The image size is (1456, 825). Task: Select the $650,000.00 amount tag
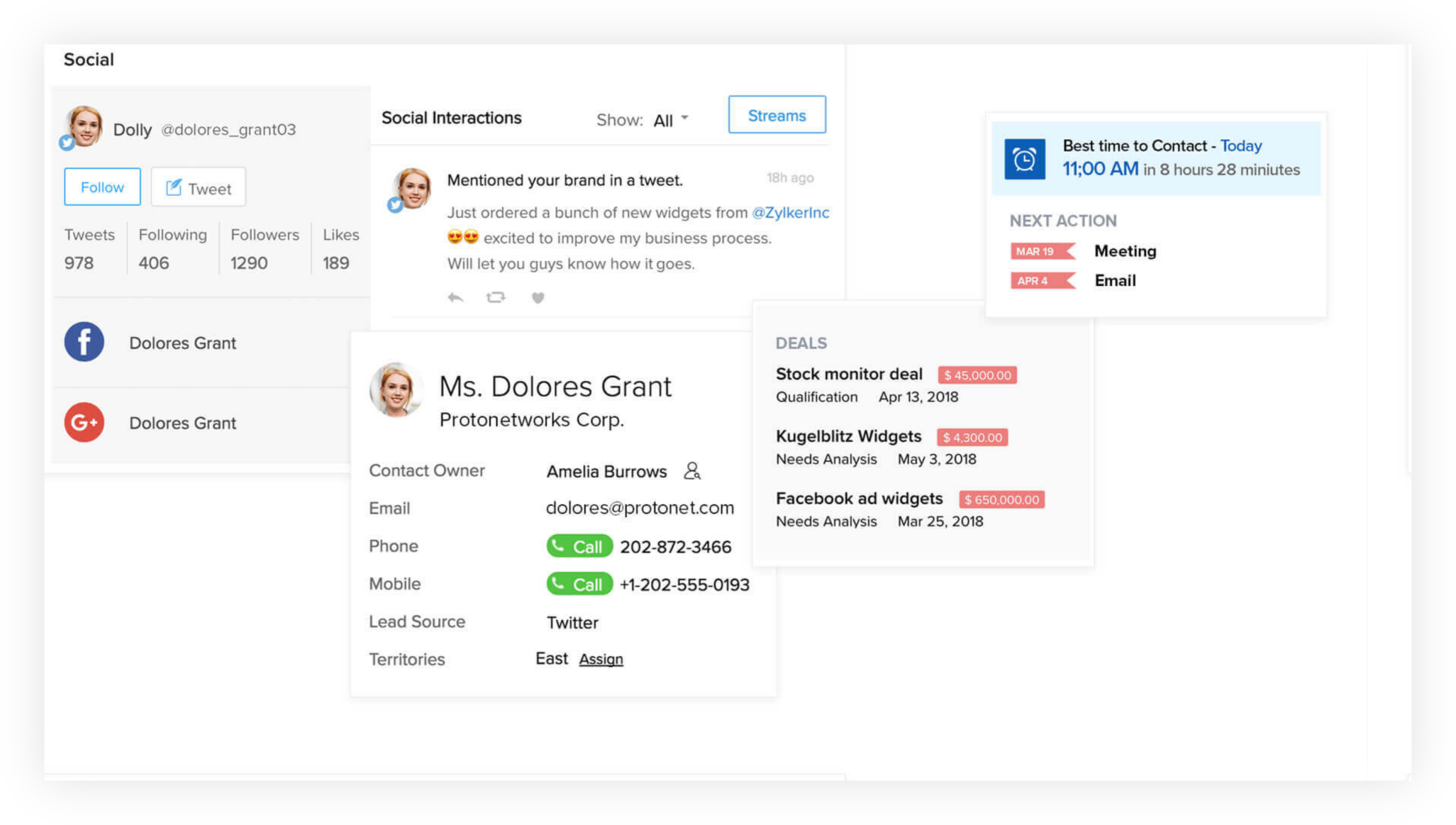(1001, 499)
